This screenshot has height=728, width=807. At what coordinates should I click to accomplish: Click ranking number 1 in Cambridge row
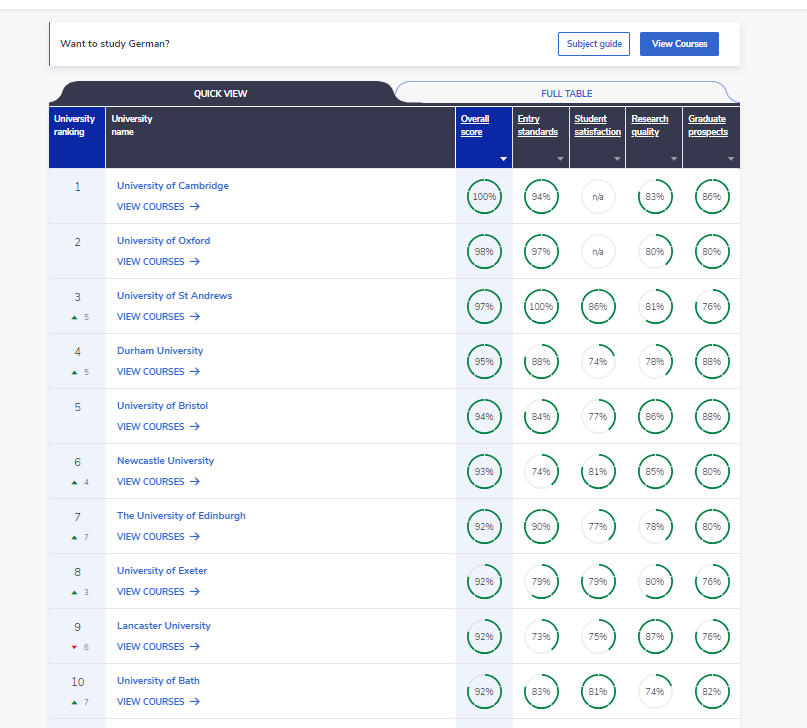[x=77, y=187]
